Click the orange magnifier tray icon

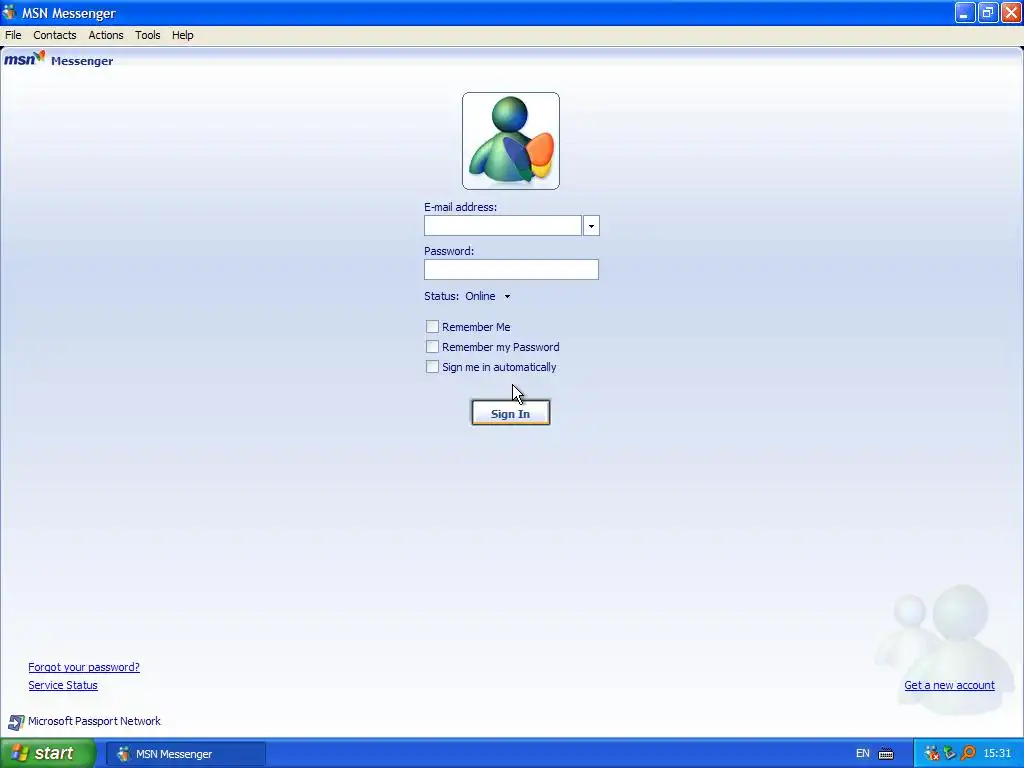click(968, 753)
